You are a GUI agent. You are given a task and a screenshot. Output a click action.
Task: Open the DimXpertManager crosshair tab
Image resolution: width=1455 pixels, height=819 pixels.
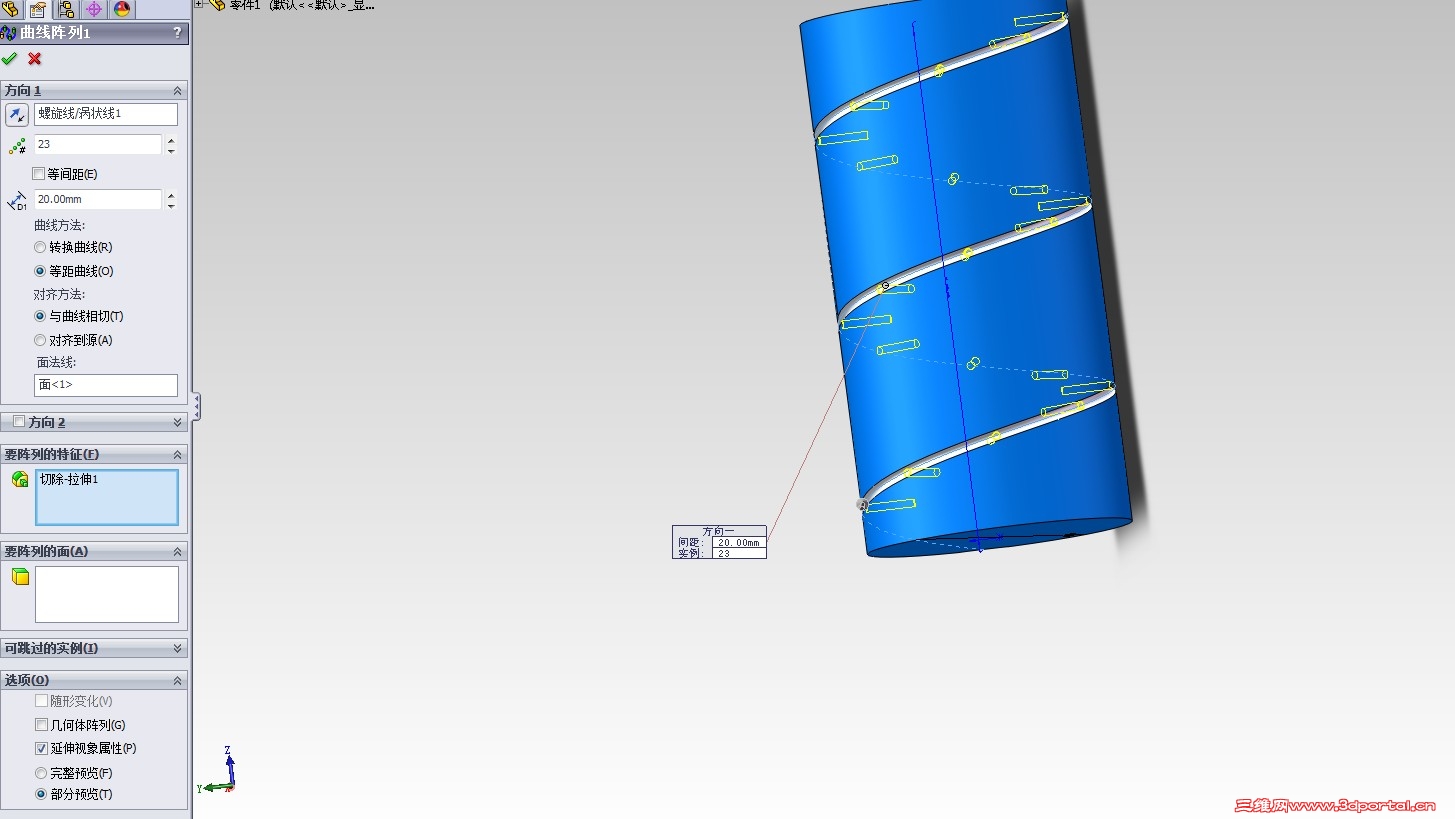[94, 10]
